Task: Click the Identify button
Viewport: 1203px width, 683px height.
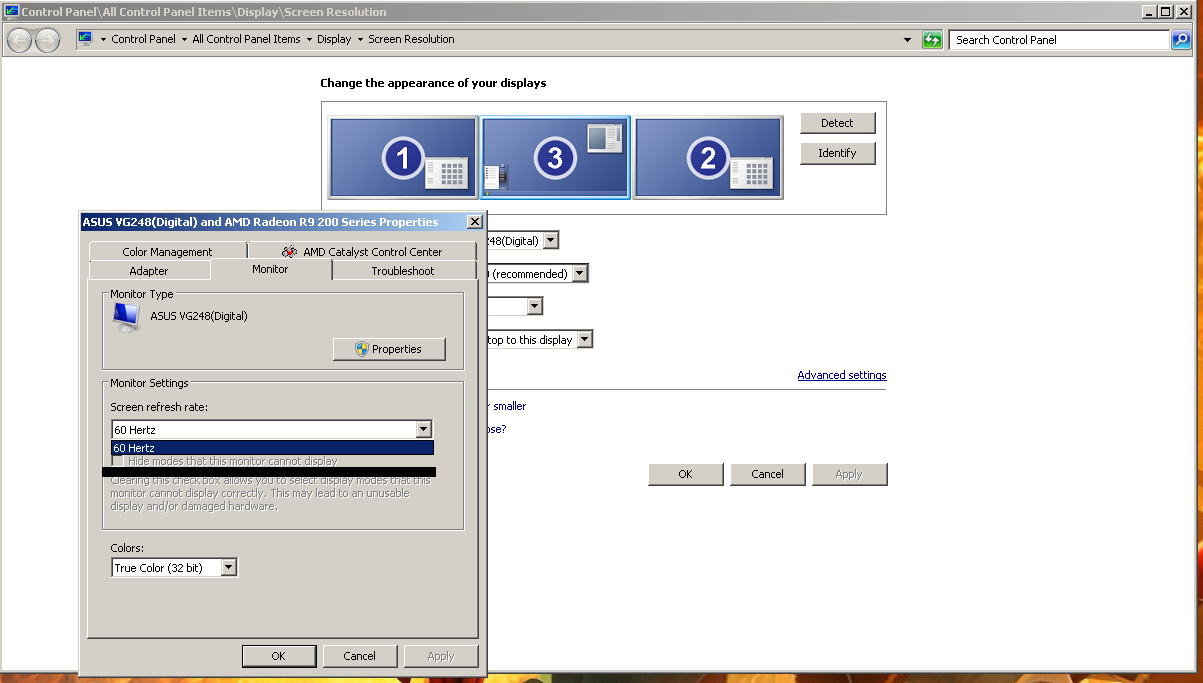Action: tap(837, 153)
